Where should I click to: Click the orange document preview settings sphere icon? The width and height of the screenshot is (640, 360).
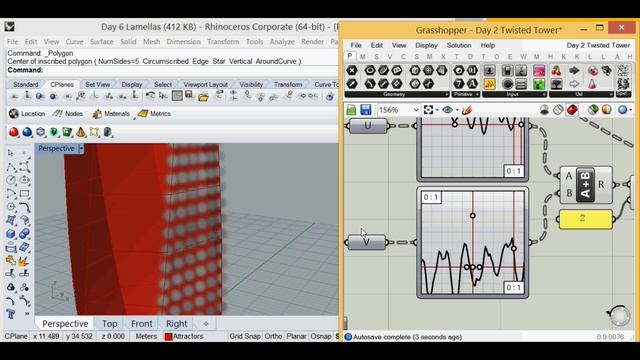[607, 110]
